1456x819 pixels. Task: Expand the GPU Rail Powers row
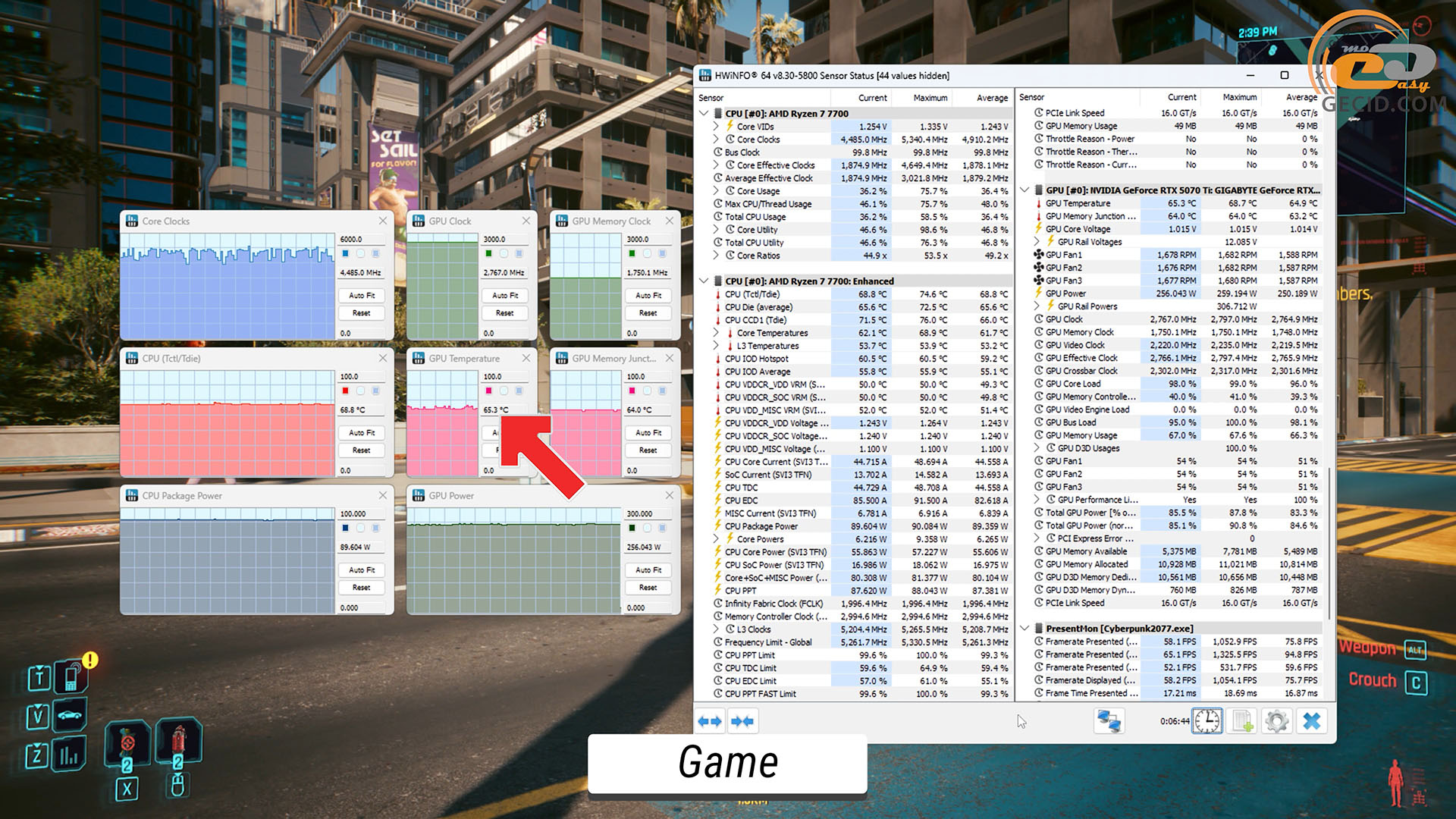click(x=1037, y=306)
